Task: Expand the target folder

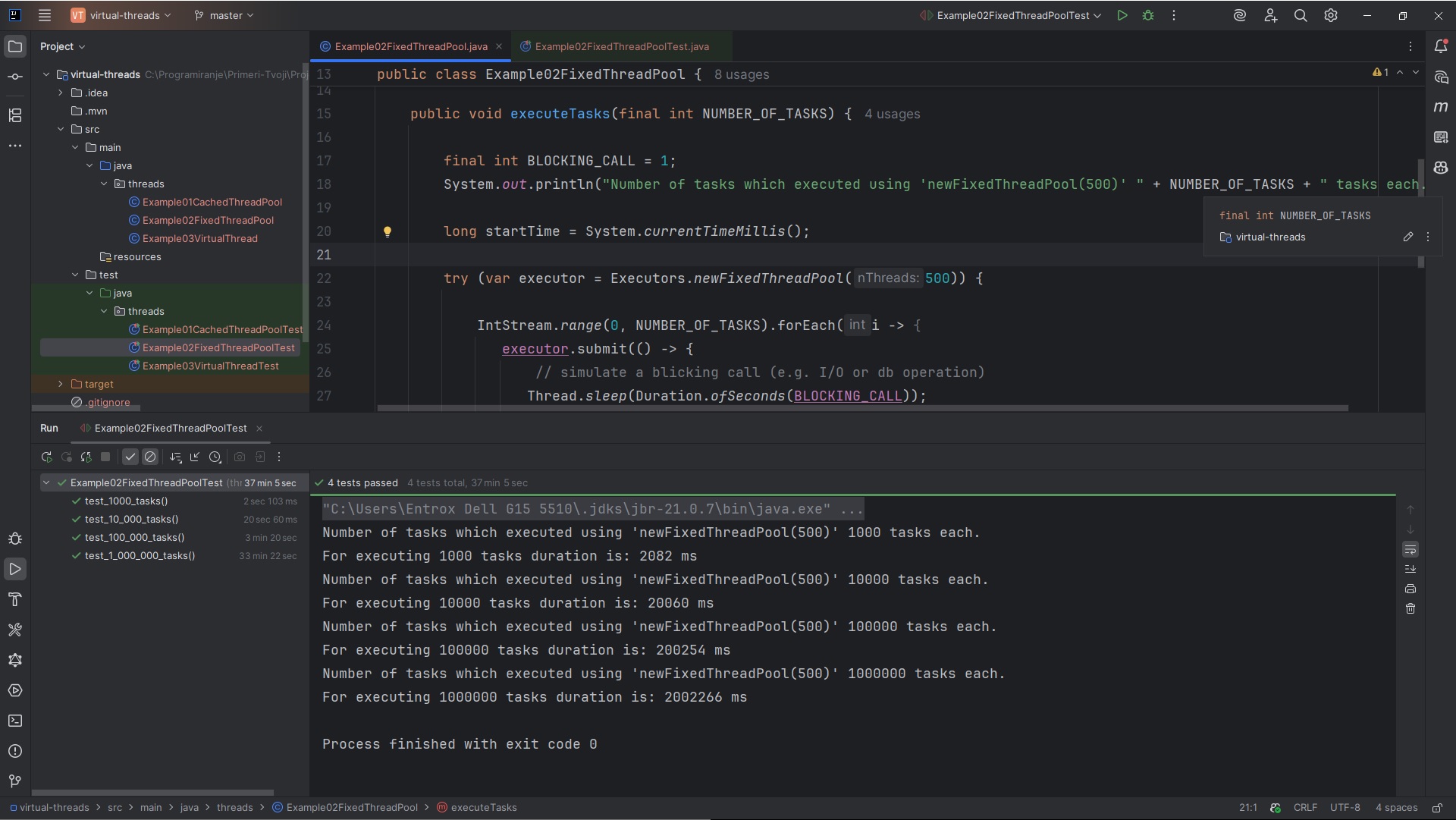Action: click(60, 384)
